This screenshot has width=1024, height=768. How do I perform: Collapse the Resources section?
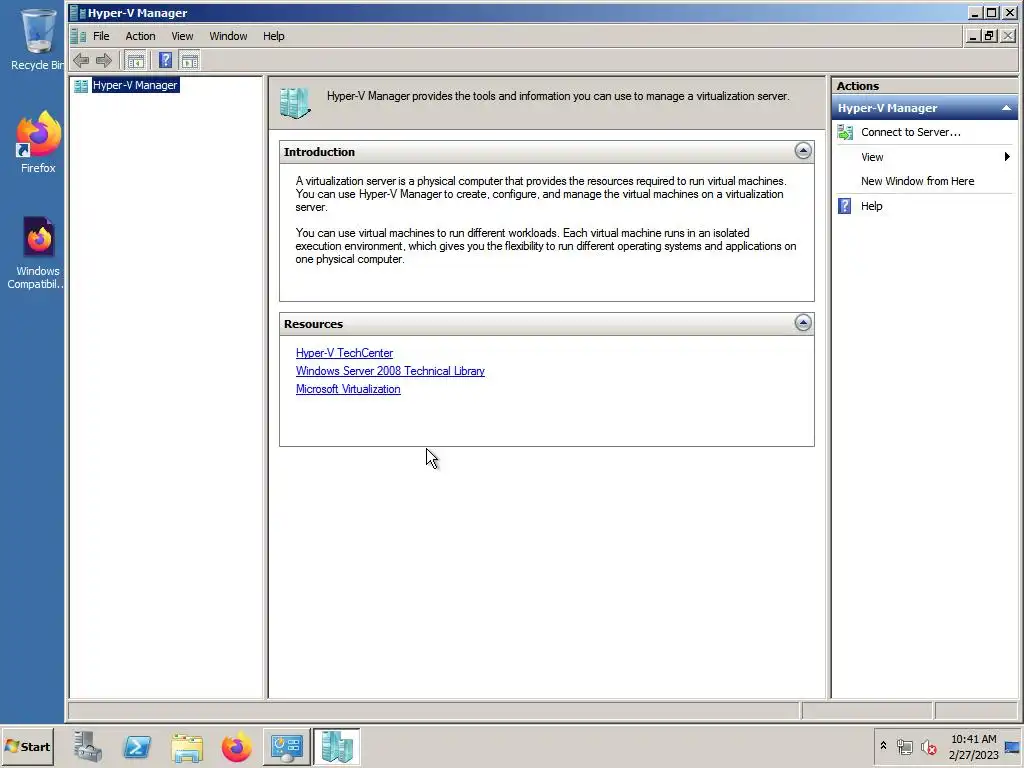coord(803,323)
